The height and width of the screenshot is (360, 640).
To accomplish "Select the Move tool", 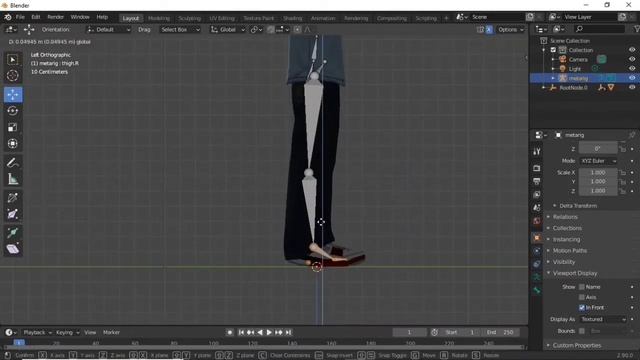I will click(x=13, y=95).
